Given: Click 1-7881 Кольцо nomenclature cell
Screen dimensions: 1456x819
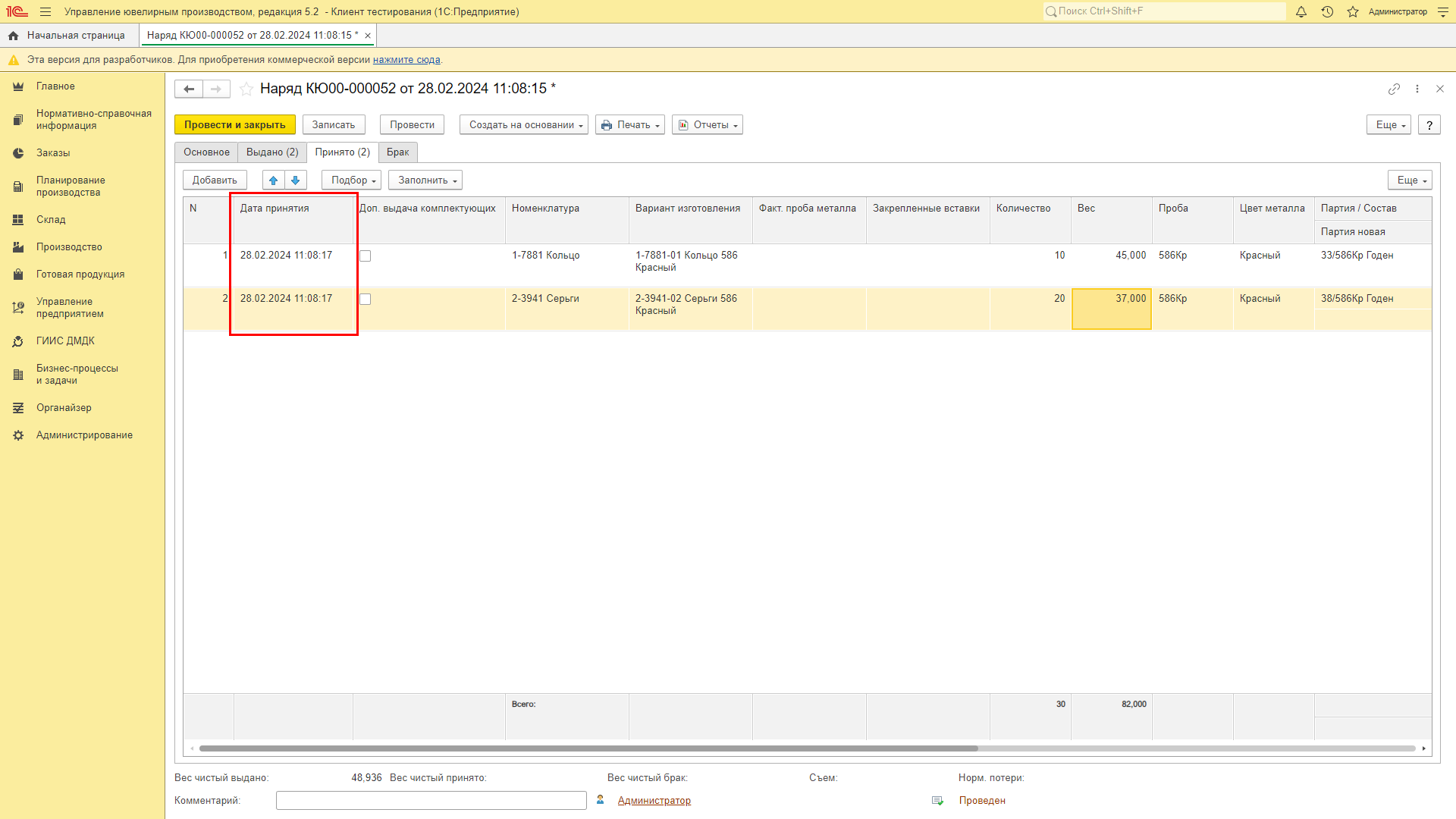Looking at the screenshot, I should pos(567,265).
